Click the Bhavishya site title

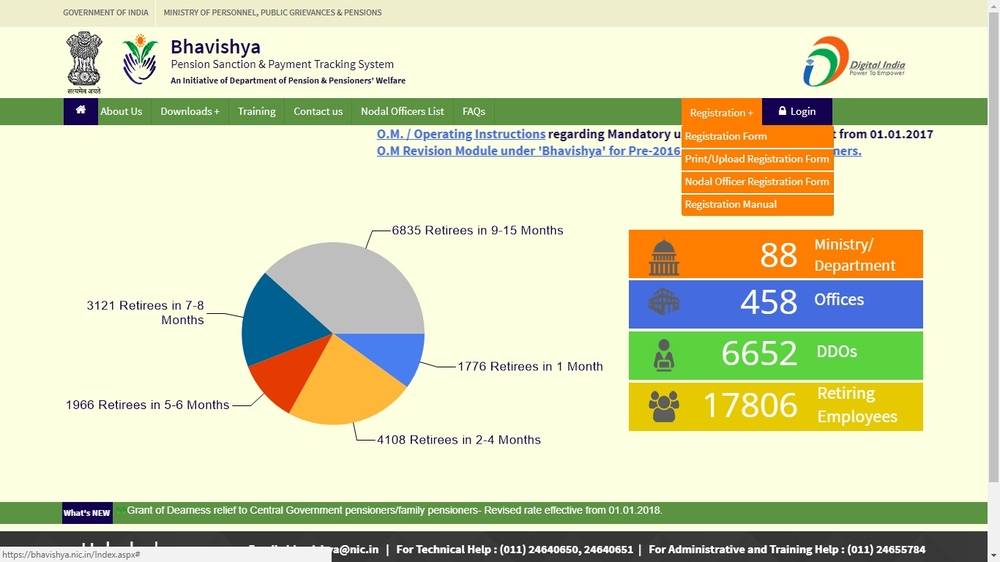216,47
